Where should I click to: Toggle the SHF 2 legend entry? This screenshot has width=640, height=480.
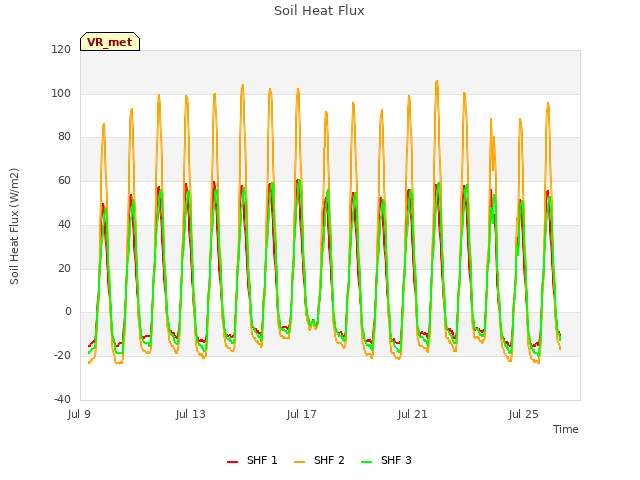pos(319,460)
